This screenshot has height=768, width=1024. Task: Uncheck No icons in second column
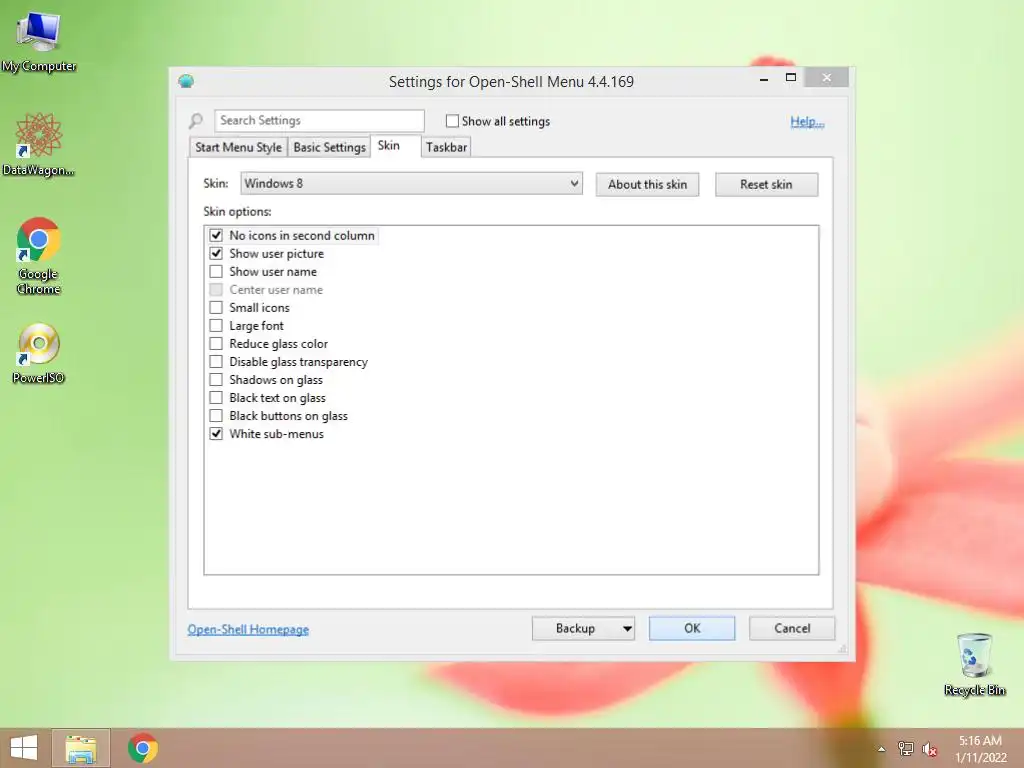216,235
